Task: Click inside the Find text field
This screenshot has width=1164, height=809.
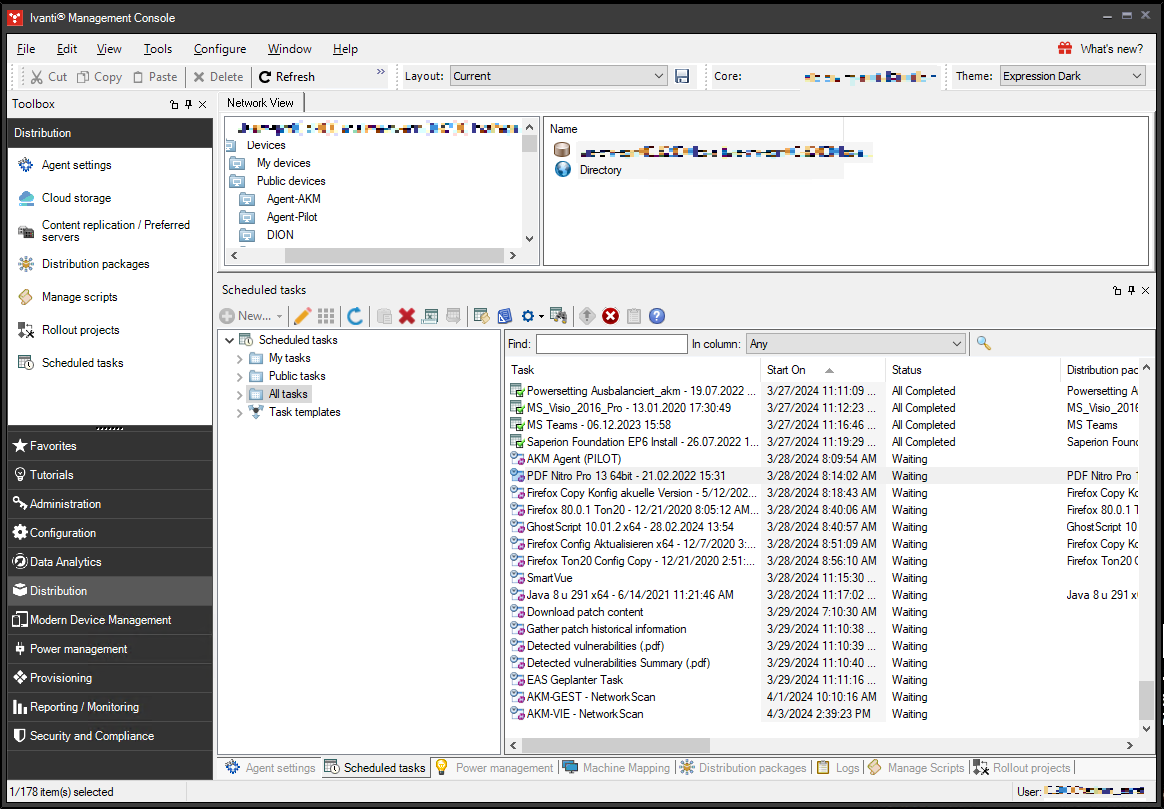Action: click(611, 344)
